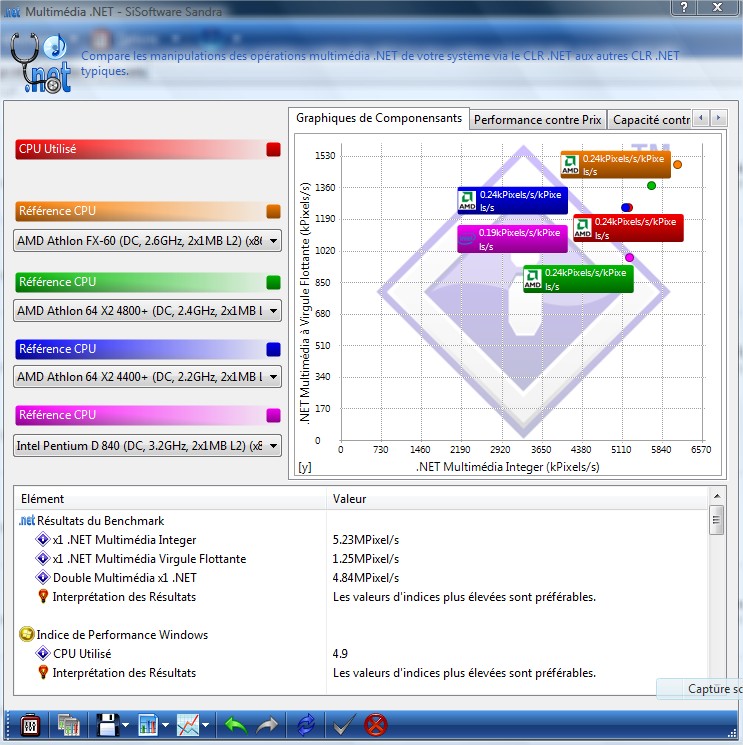The width and height of the screenshot is (743, 745).
Task: Select the Double Multimédia x1 .NET row
Action: tap(116, 578)
